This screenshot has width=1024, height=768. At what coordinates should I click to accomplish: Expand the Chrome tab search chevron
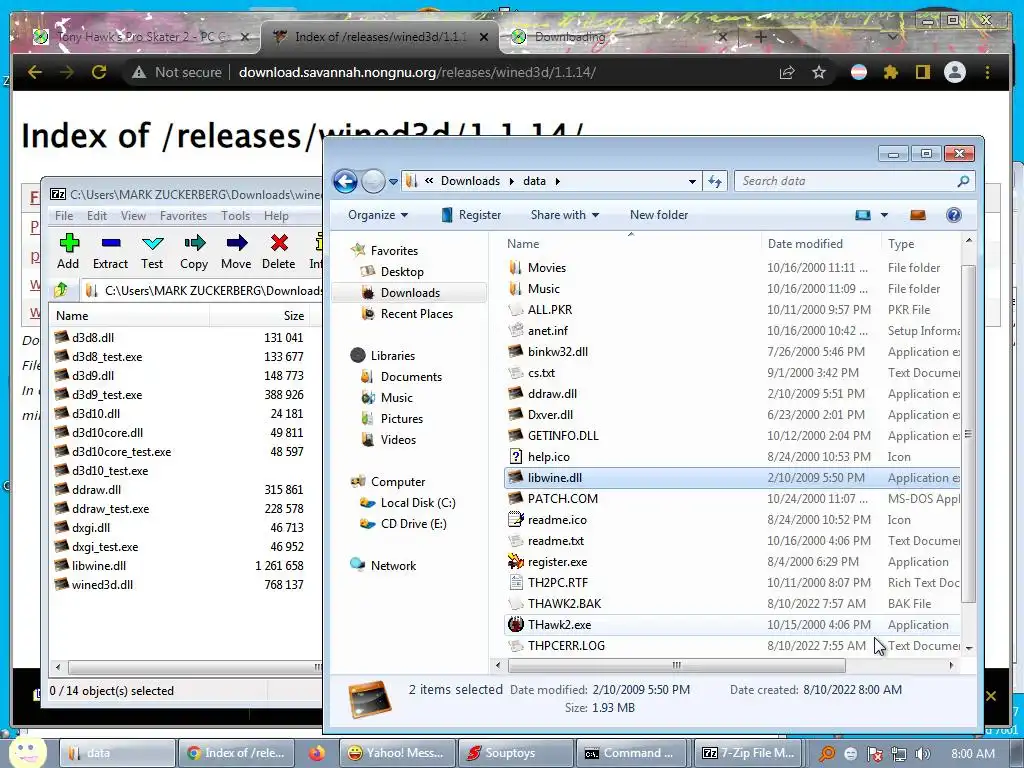[x=892, y=37]
